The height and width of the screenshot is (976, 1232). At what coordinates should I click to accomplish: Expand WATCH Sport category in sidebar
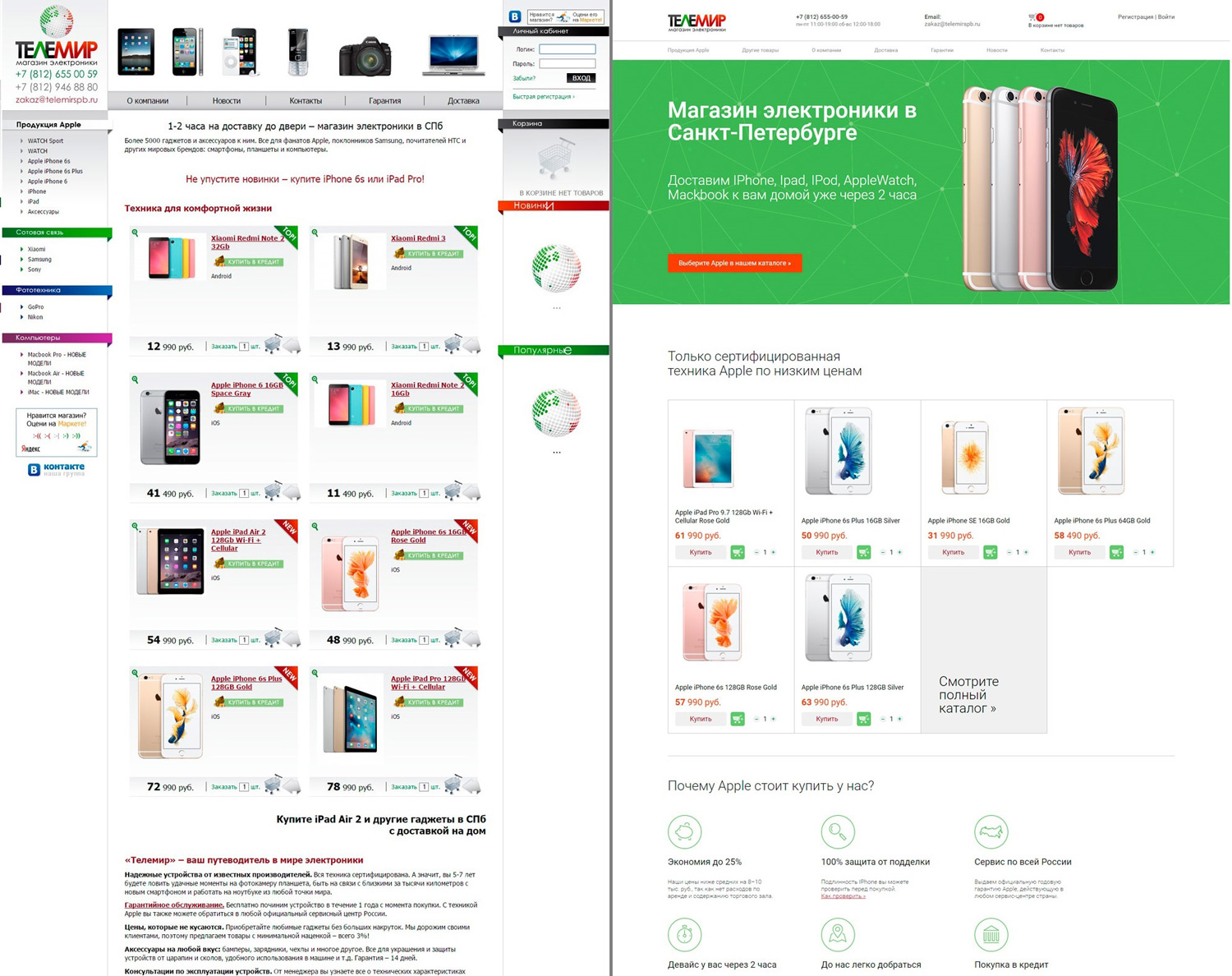[x=22, y=140]
